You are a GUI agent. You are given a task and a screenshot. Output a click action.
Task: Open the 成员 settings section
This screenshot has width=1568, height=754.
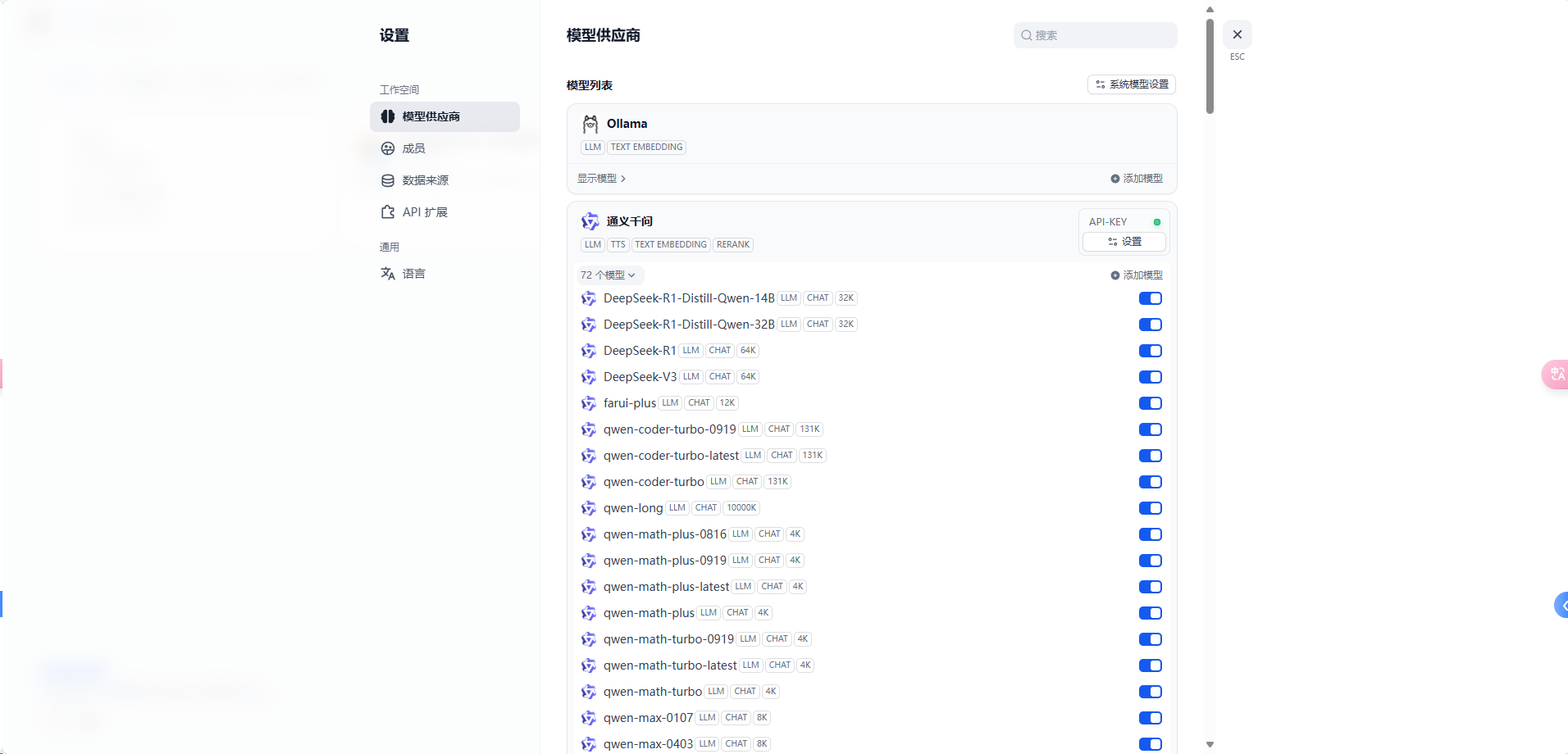point(444,148)
